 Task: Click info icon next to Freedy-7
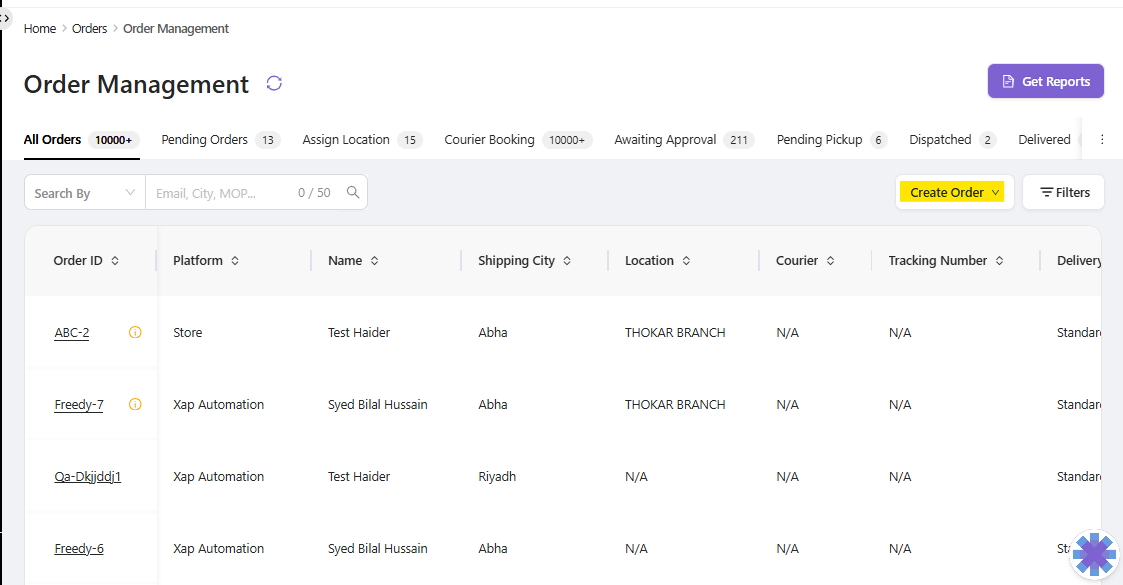coord(136,405)
